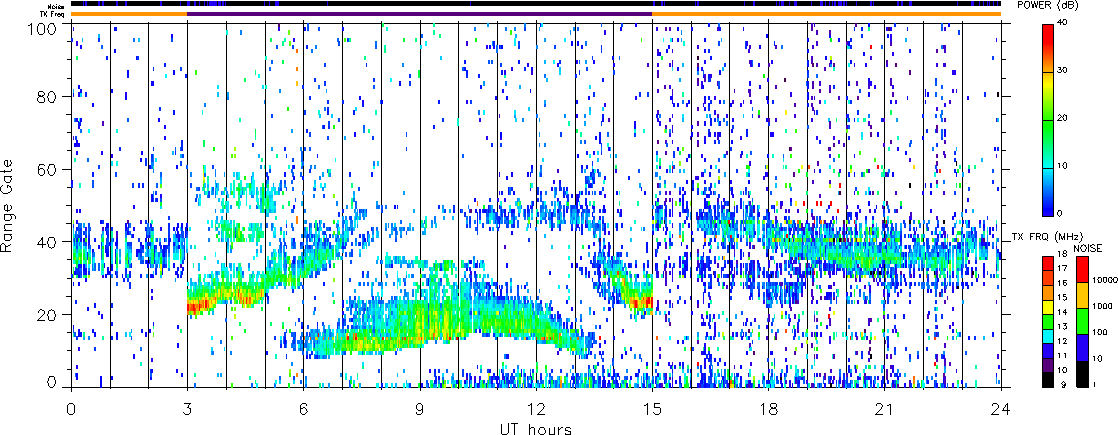The height and width of the screenshot is (435, 1118).
Task: Click the 21 tick on UT hours axis
Action: pyautogui.click(x=885, y=407)
